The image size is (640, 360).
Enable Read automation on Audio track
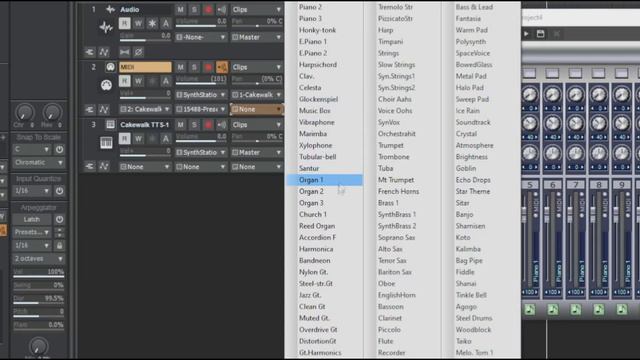point(124,23)
